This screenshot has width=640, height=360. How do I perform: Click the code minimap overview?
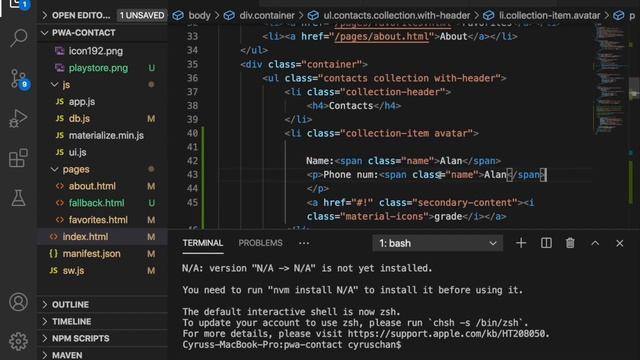tap(610, 78)
